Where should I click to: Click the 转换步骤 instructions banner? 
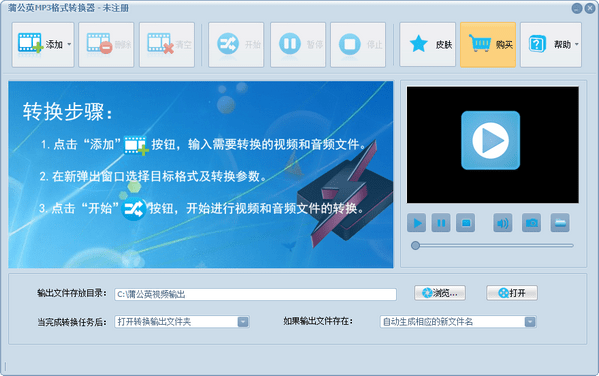coord(201,174)
